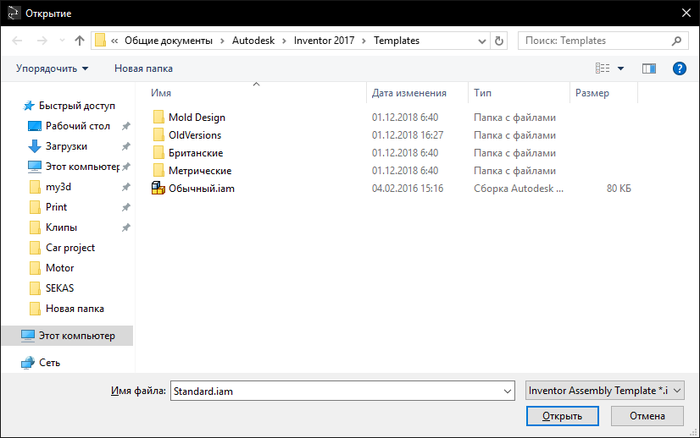The image size is (700, 438).
Task: Open the help question mark icon
Action: (679, 68)
